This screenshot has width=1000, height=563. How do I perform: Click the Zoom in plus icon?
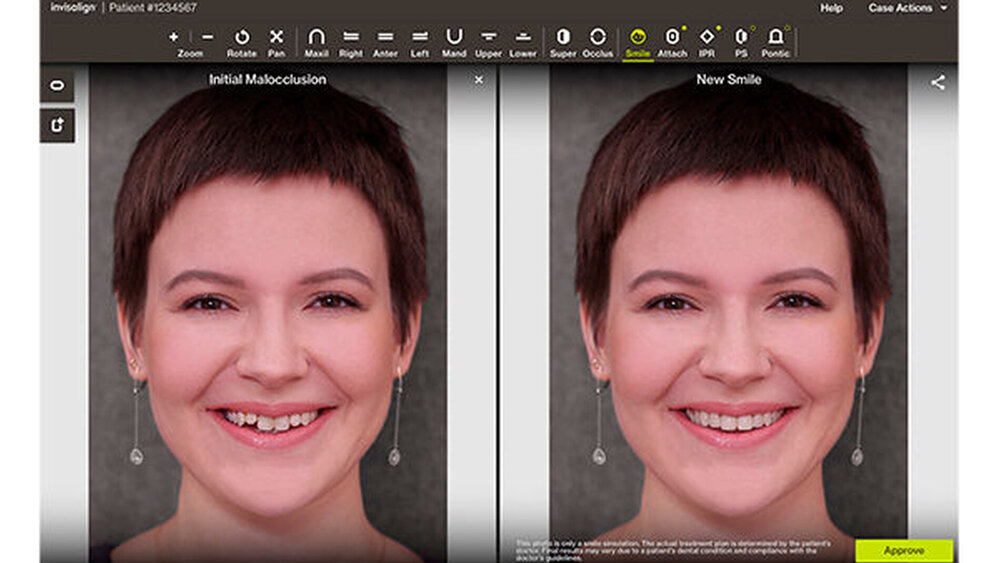click(x=174, y=37)
